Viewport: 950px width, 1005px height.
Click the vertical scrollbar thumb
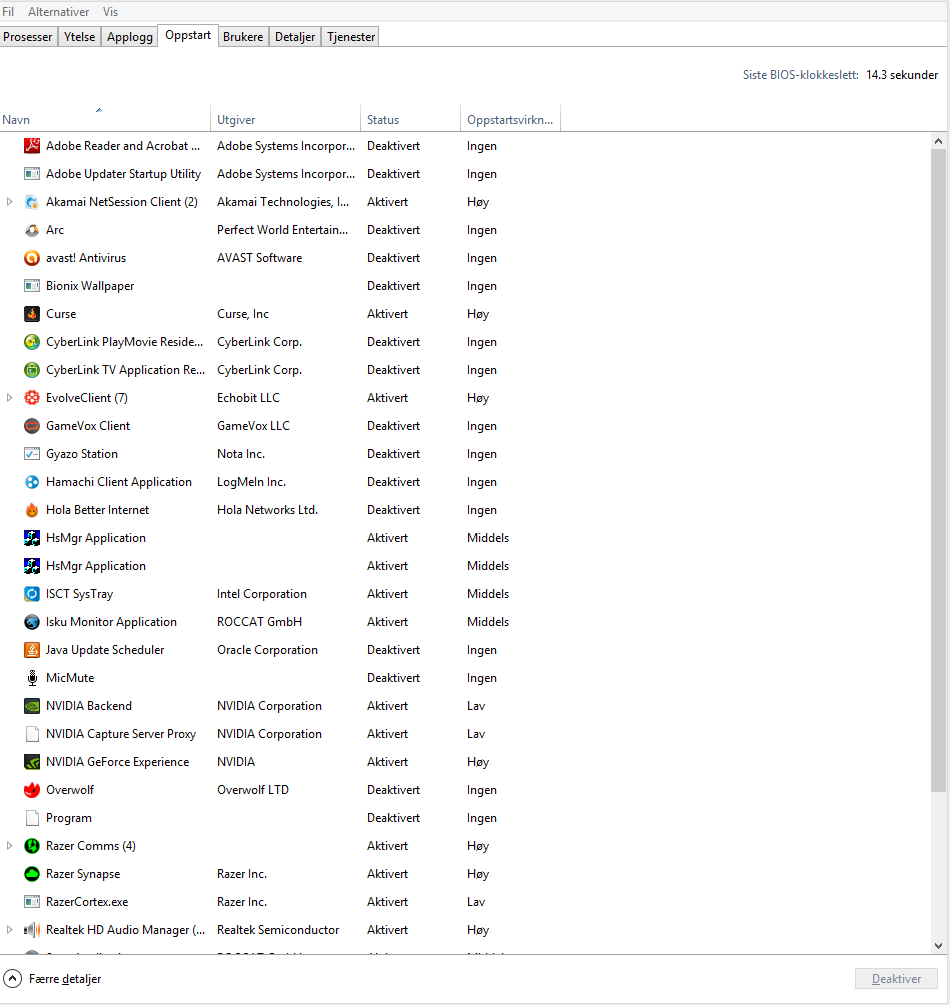click(938, 471)
